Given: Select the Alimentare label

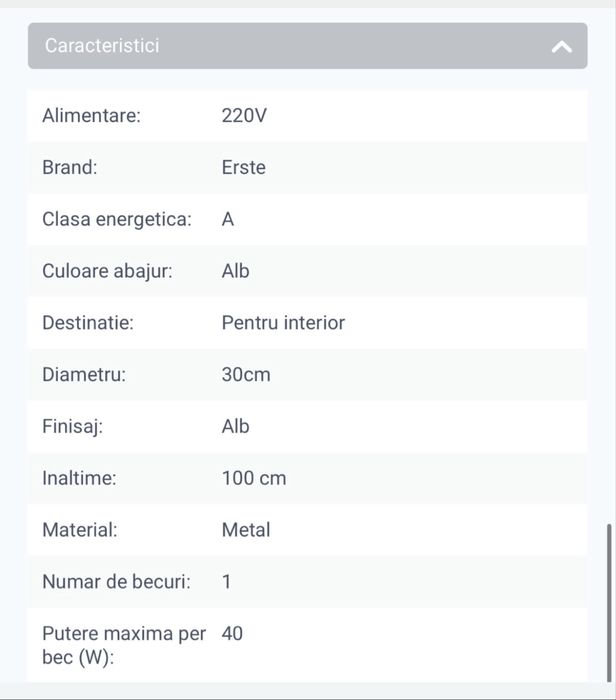Looking at the screenshot, I should point(91,116).
